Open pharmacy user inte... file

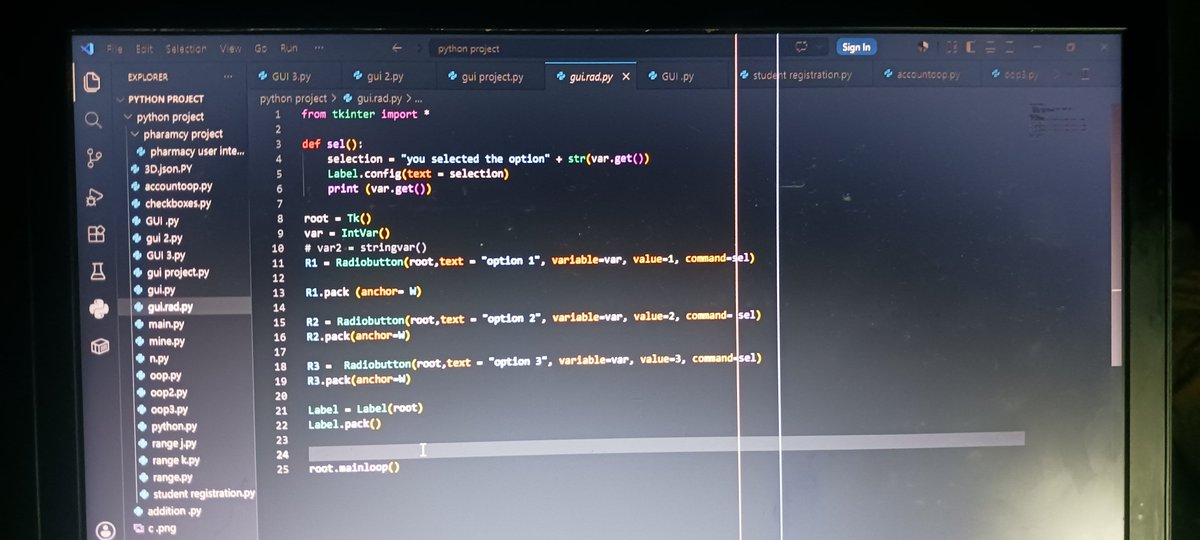tap(197, 151)
